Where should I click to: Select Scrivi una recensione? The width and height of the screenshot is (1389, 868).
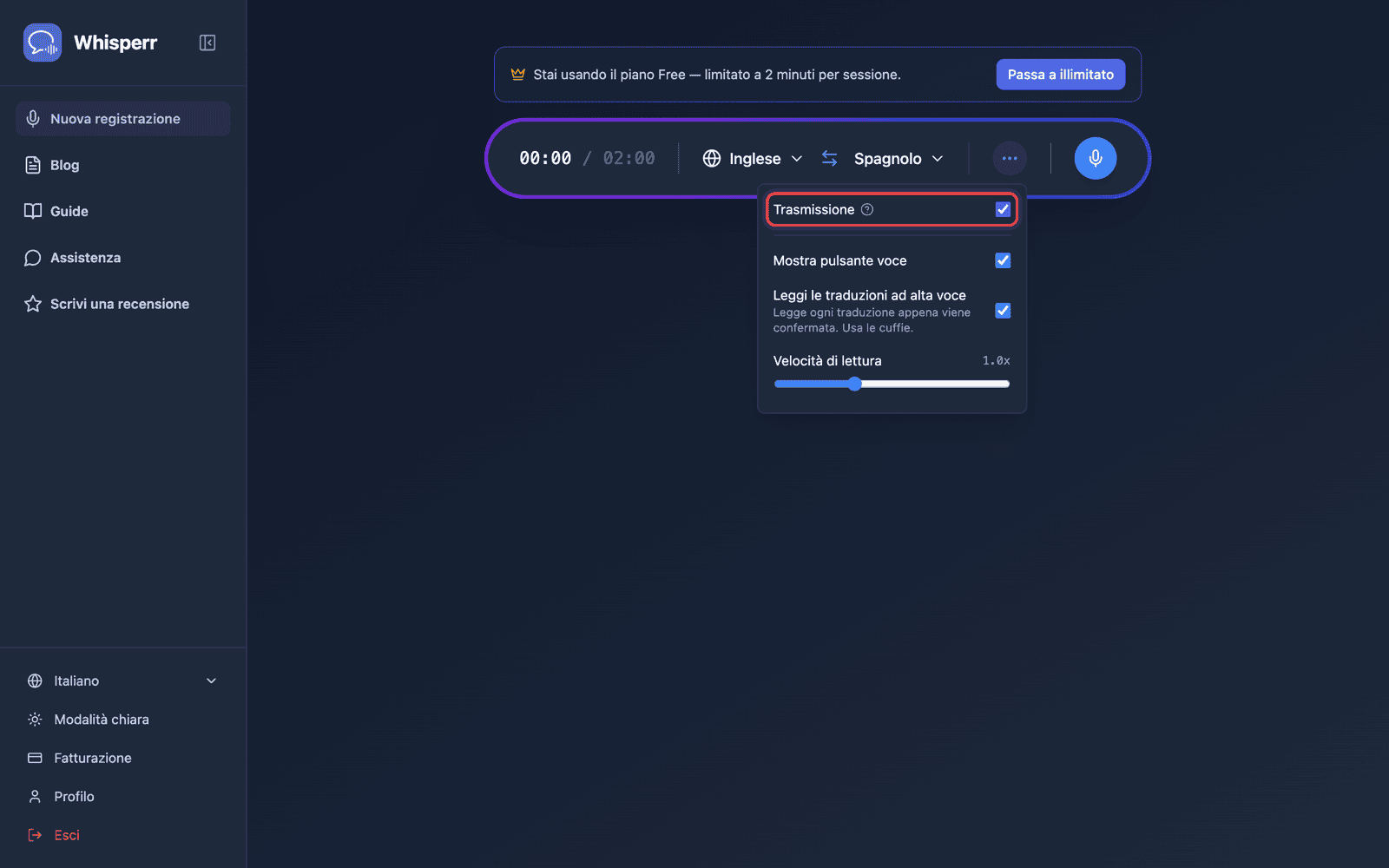(x=122, y=304)
